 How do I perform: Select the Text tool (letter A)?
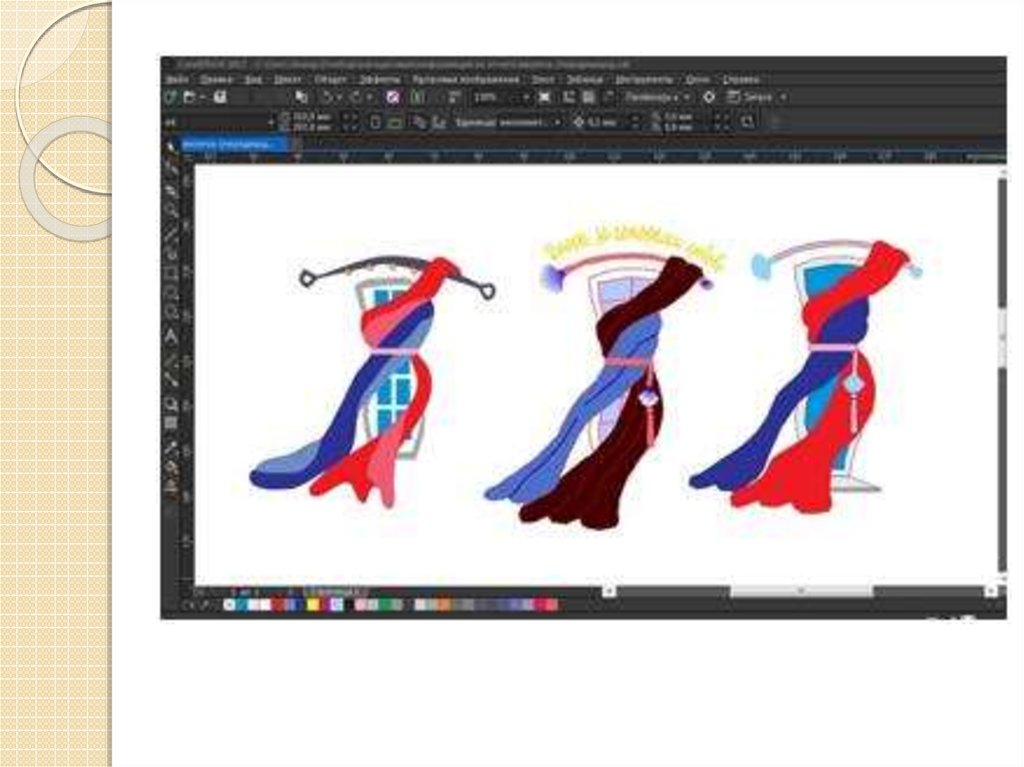[x=172, y=335]
